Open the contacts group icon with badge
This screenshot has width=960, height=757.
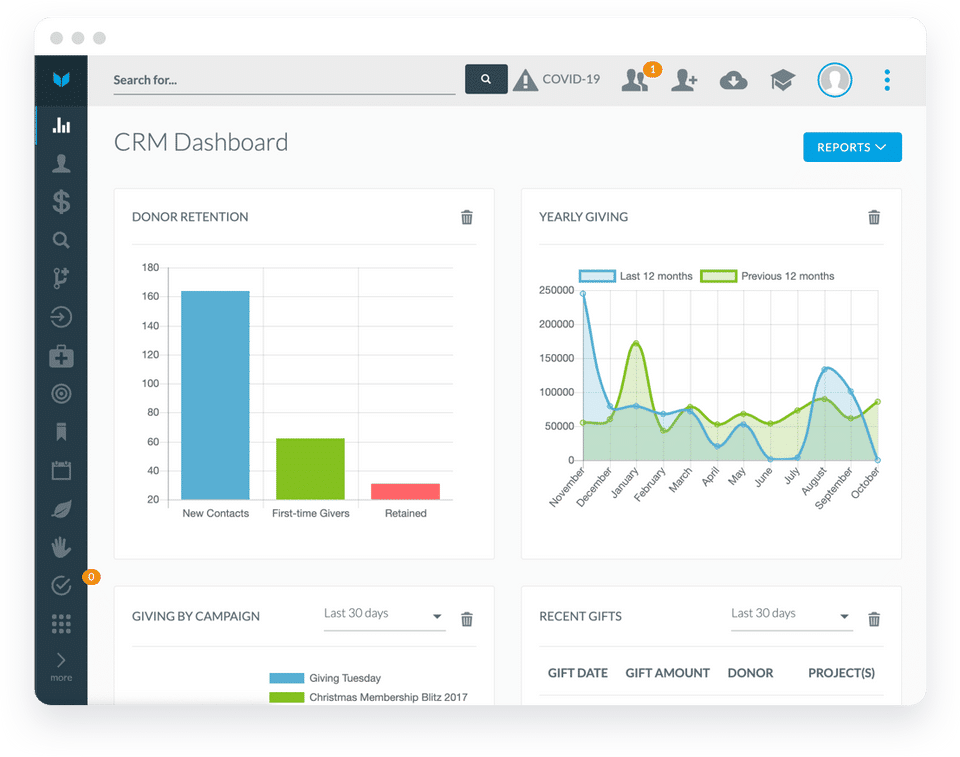637,80
